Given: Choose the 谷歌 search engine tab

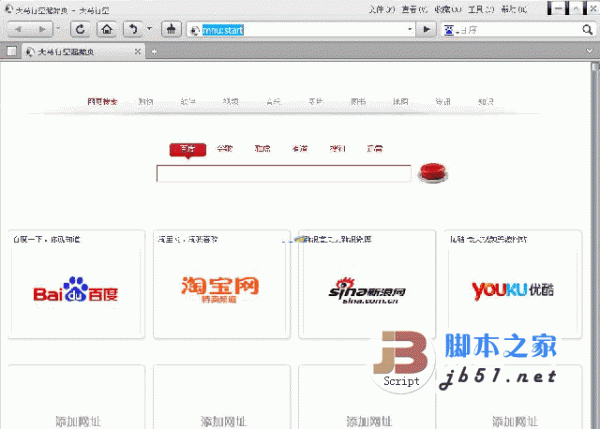Looking at the screenshot, I should [225, 148].
